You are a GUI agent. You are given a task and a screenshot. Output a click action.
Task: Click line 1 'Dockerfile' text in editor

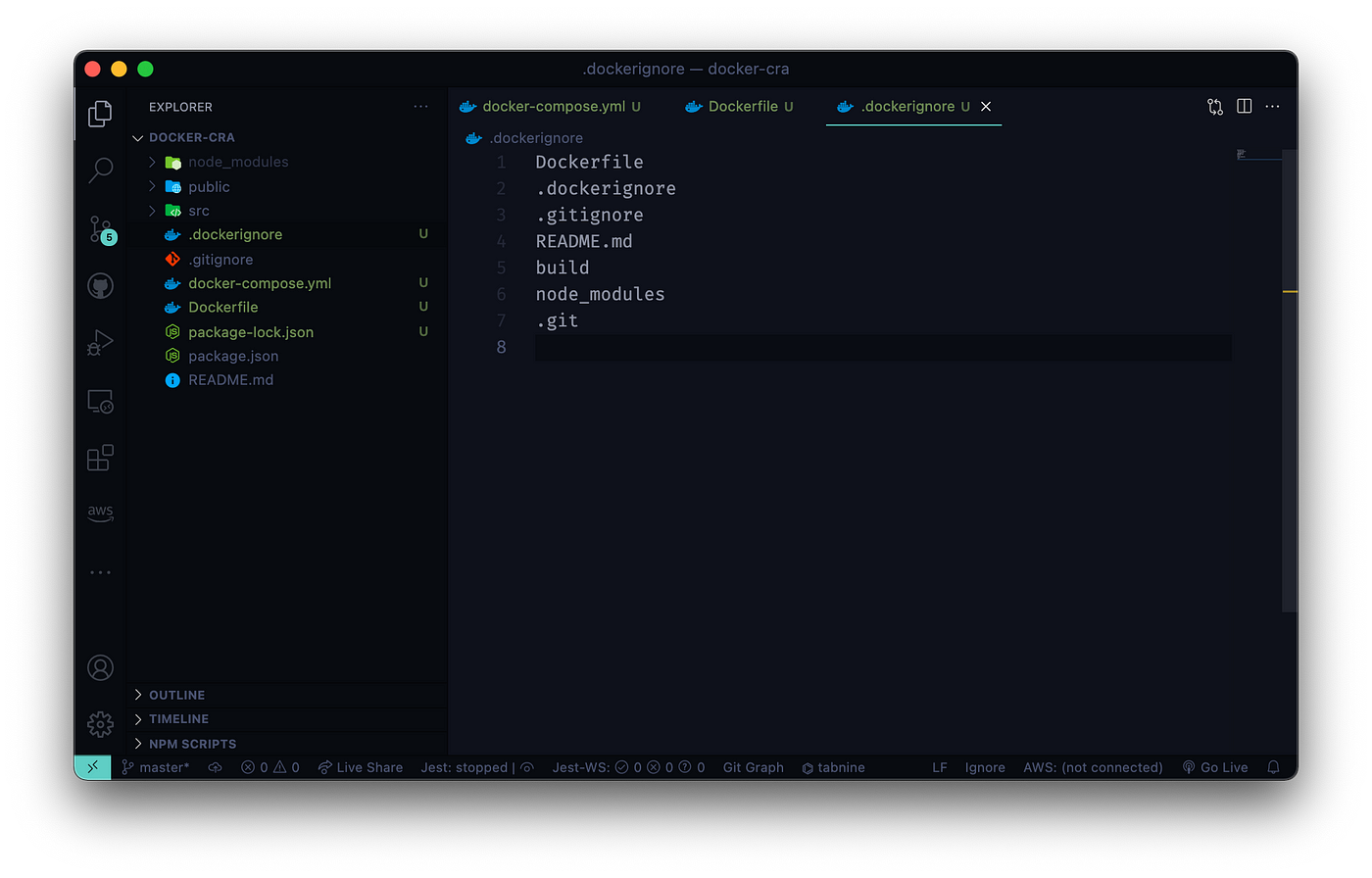pos(589,162)
